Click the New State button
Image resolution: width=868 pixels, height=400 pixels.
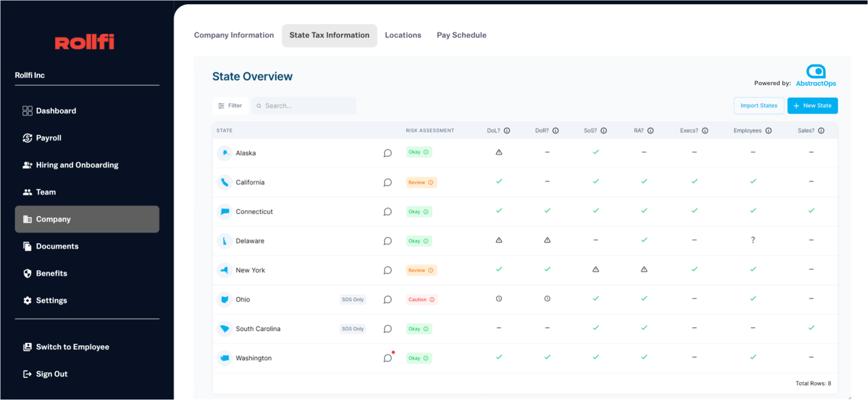pyautogui.click(x=813, y=106)
